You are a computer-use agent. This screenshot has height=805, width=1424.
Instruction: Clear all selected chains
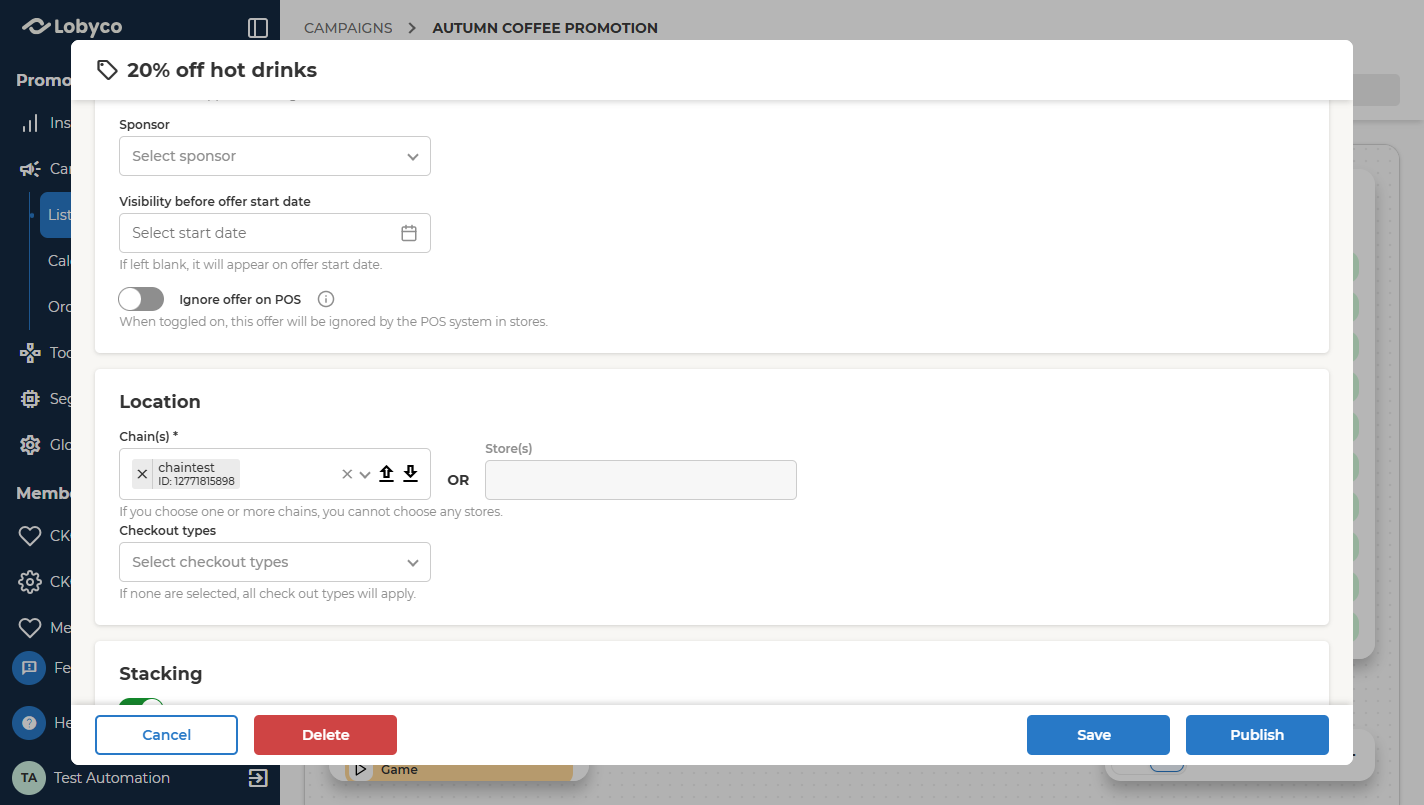pos(347,474)
